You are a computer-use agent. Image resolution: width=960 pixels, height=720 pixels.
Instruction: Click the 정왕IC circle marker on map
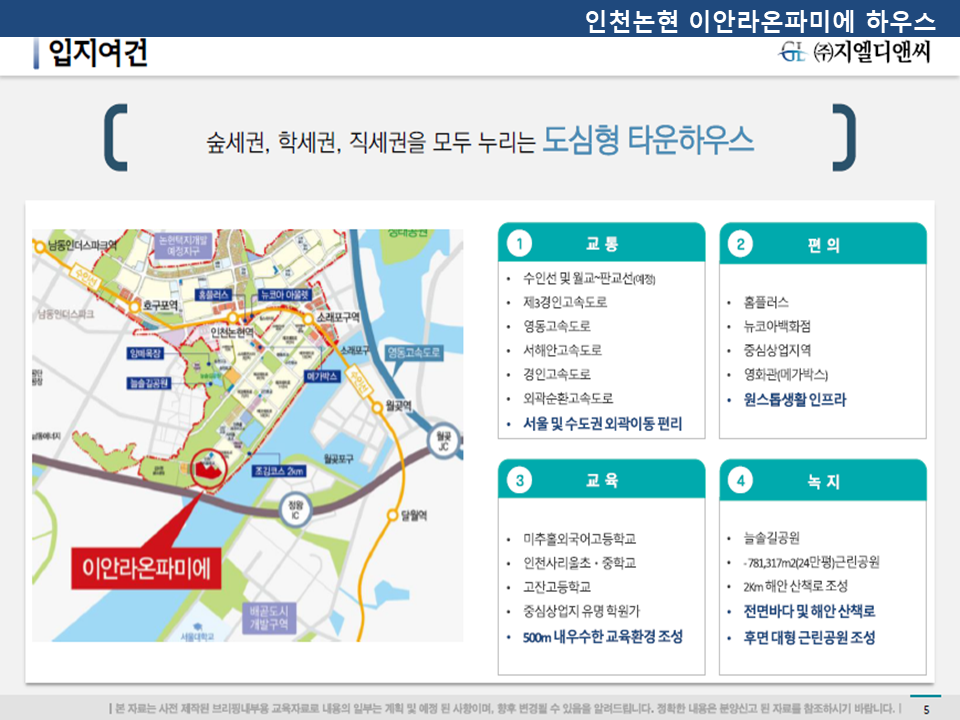tap(295, 510)
